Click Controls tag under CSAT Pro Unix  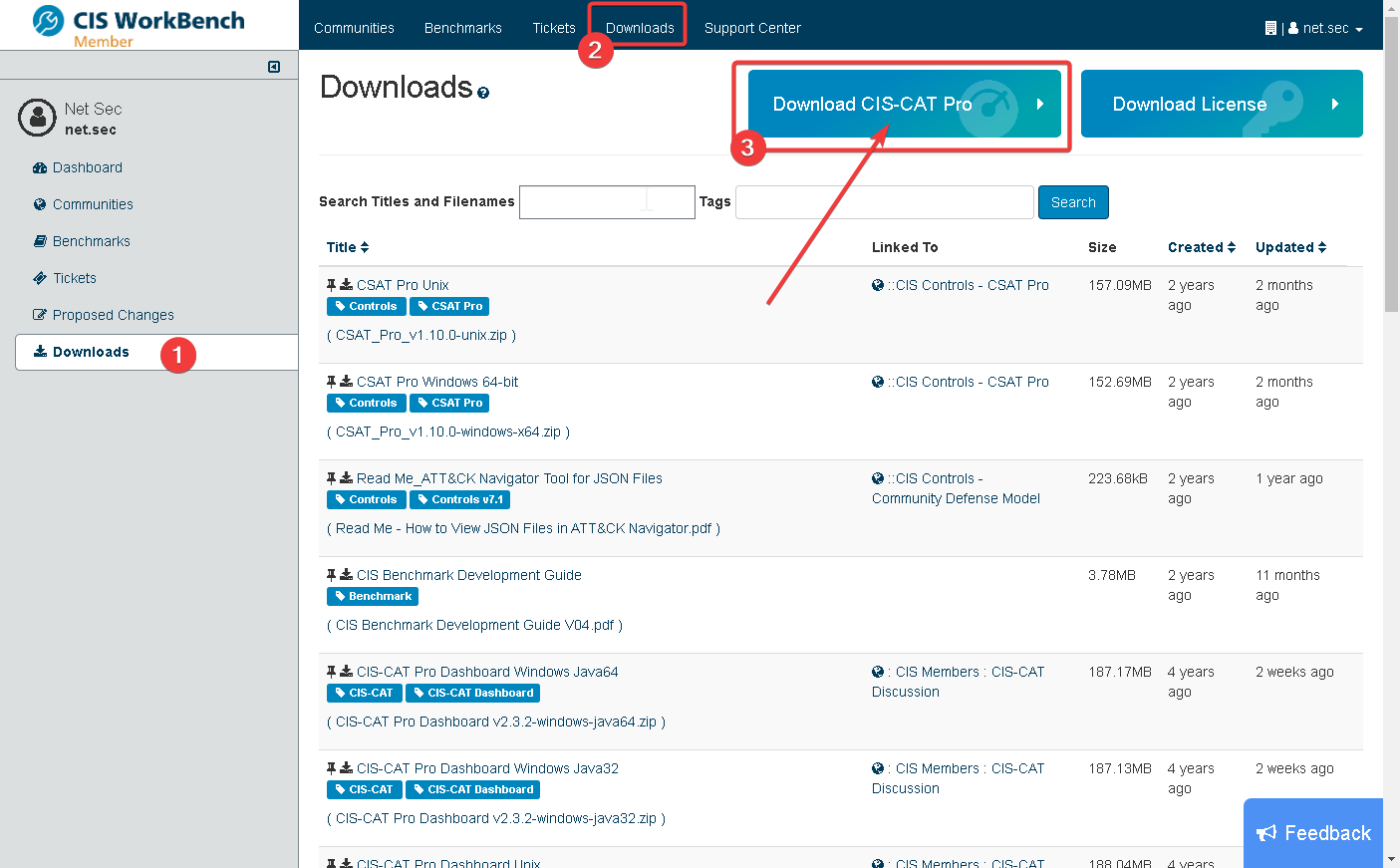pos(366,307)
